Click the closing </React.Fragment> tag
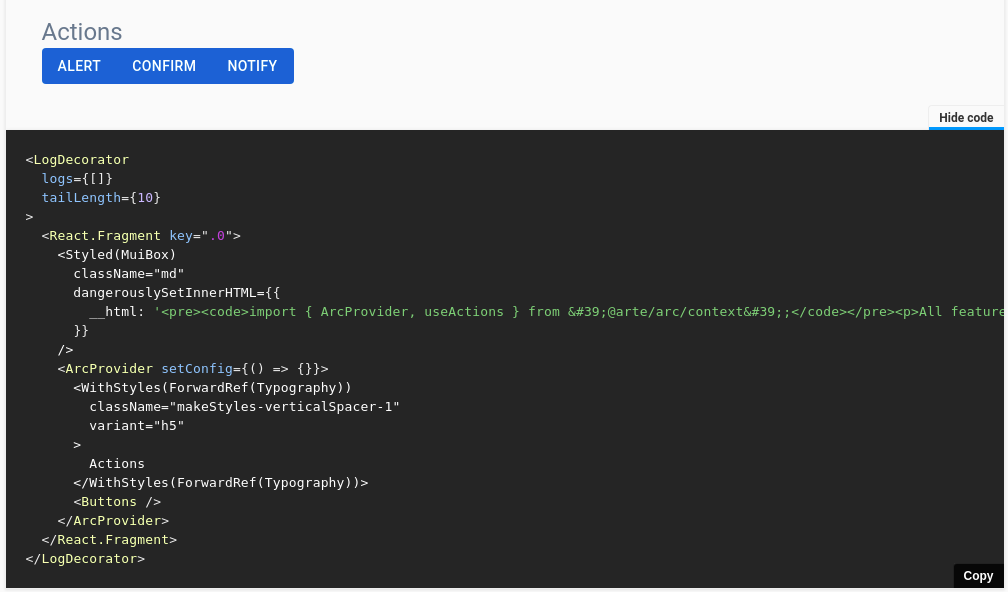Viewport: 1008px width, 592px height. tap(109, 540)
